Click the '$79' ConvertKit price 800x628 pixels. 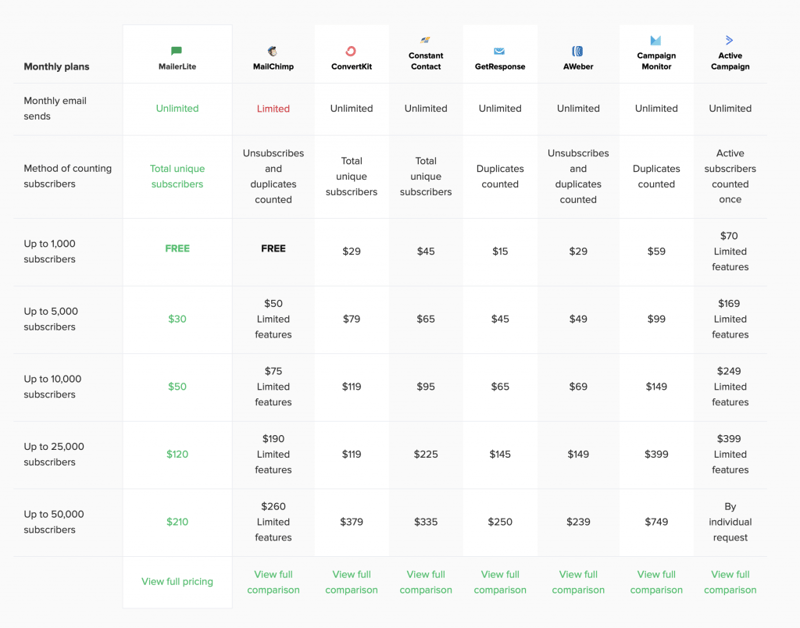[352, 319]
